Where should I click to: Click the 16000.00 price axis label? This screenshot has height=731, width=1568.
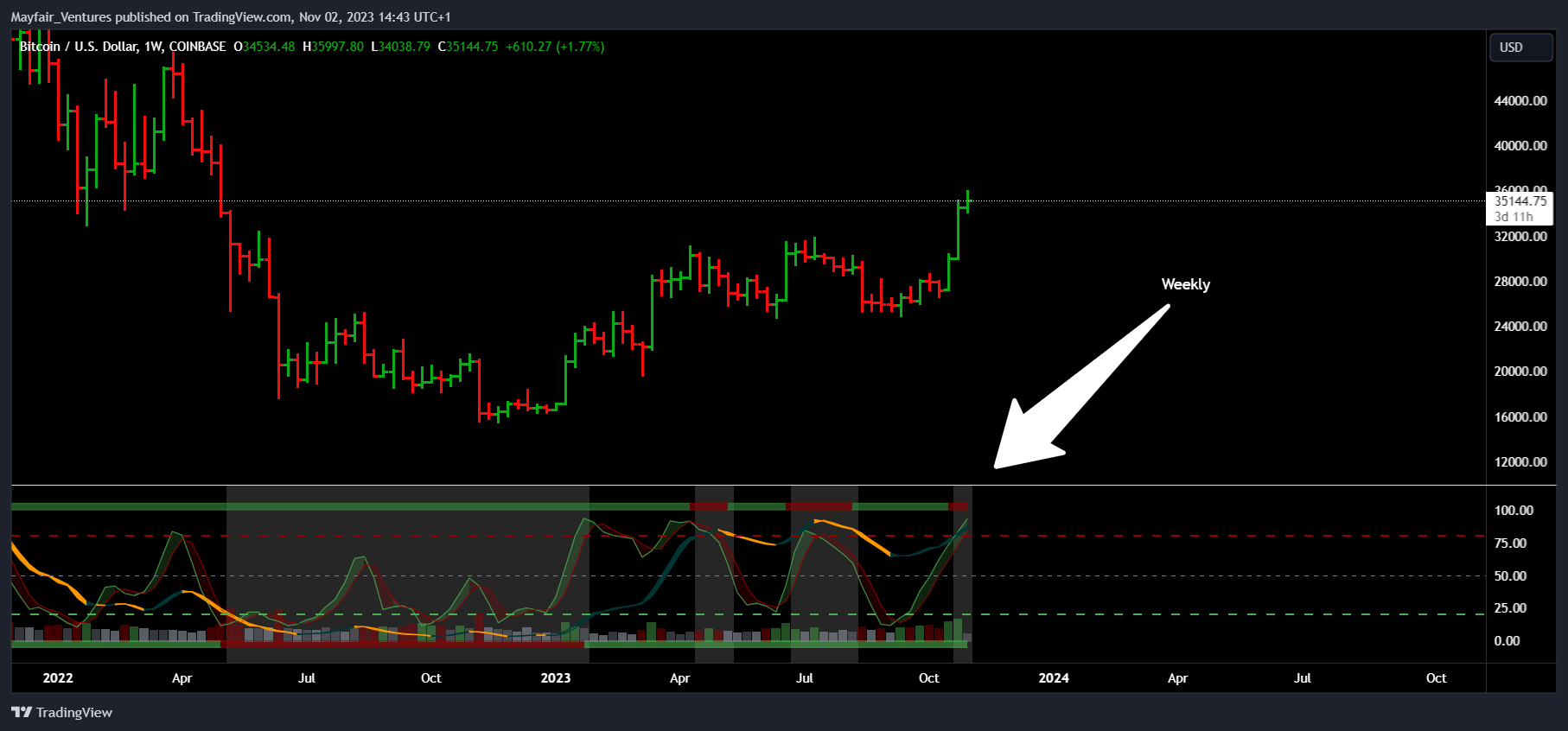(x=1520, y=417)
